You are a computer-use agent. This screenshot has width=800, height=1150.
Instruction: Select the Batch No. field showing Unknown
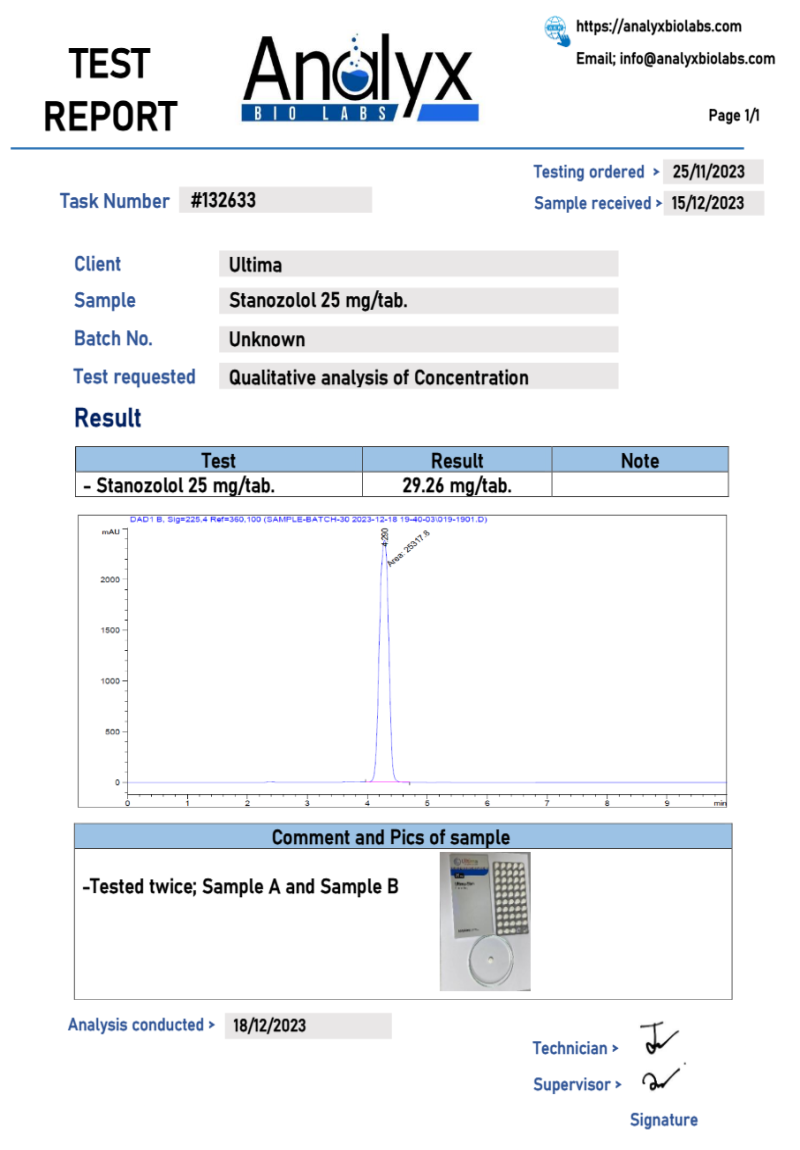click(418, 339)
